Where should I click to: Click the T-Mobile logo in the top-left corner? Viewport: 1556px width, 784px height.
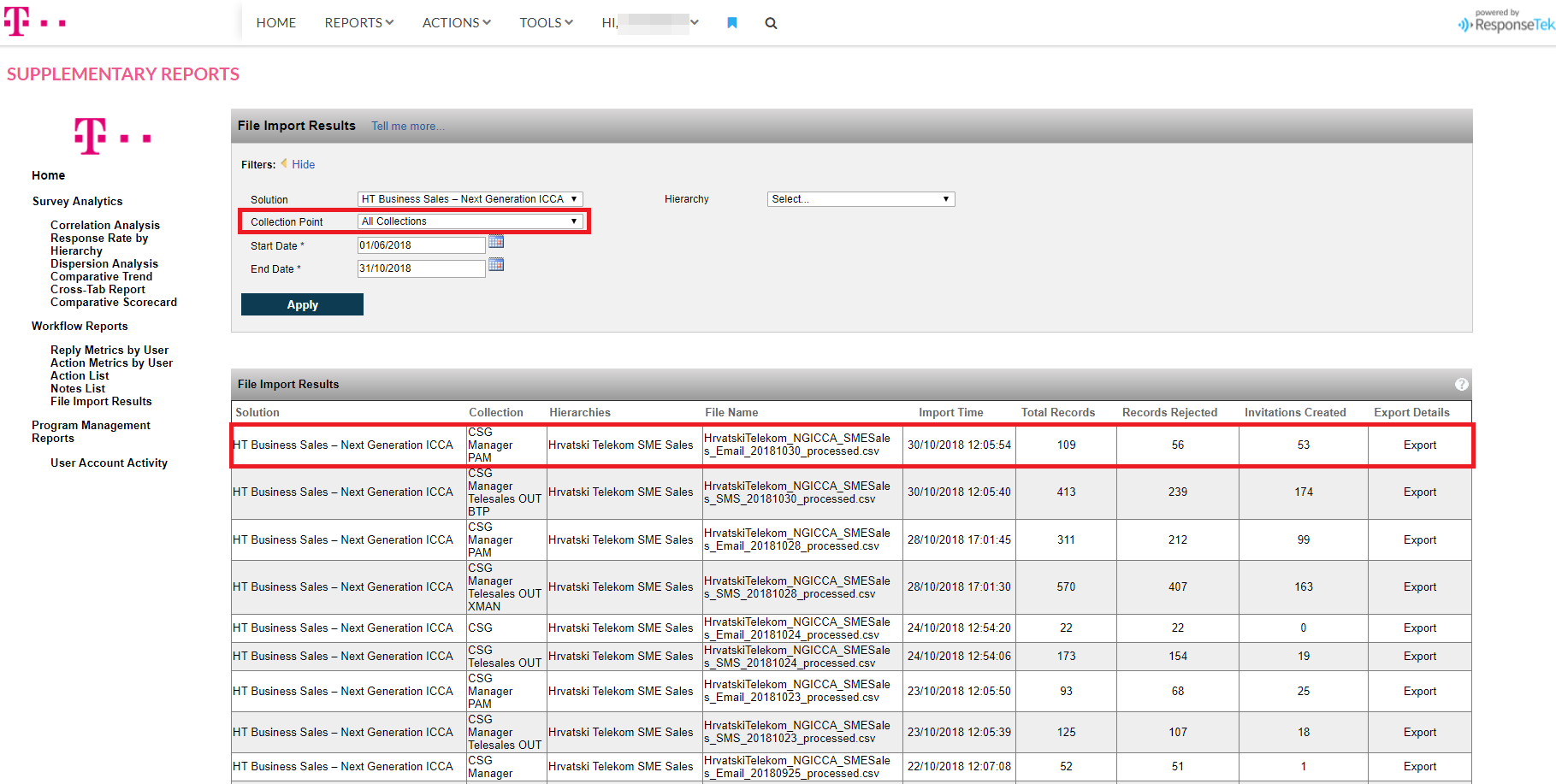tap(34, 22)
